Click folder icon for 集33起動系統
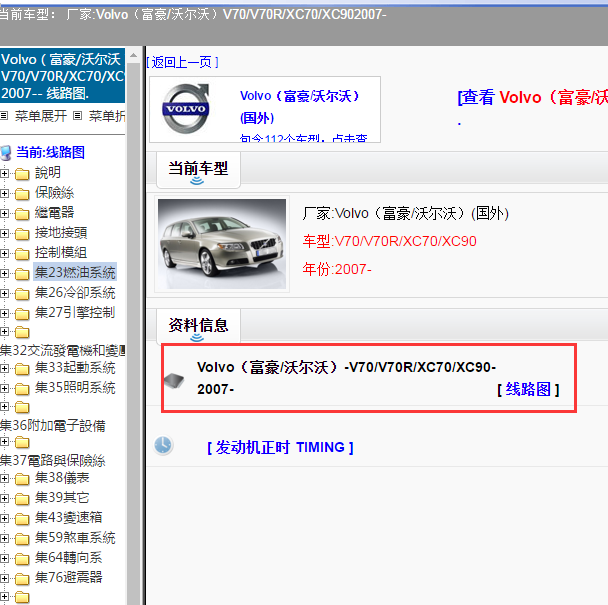Viewport: 608px width, 605px height. coord(22,369)
